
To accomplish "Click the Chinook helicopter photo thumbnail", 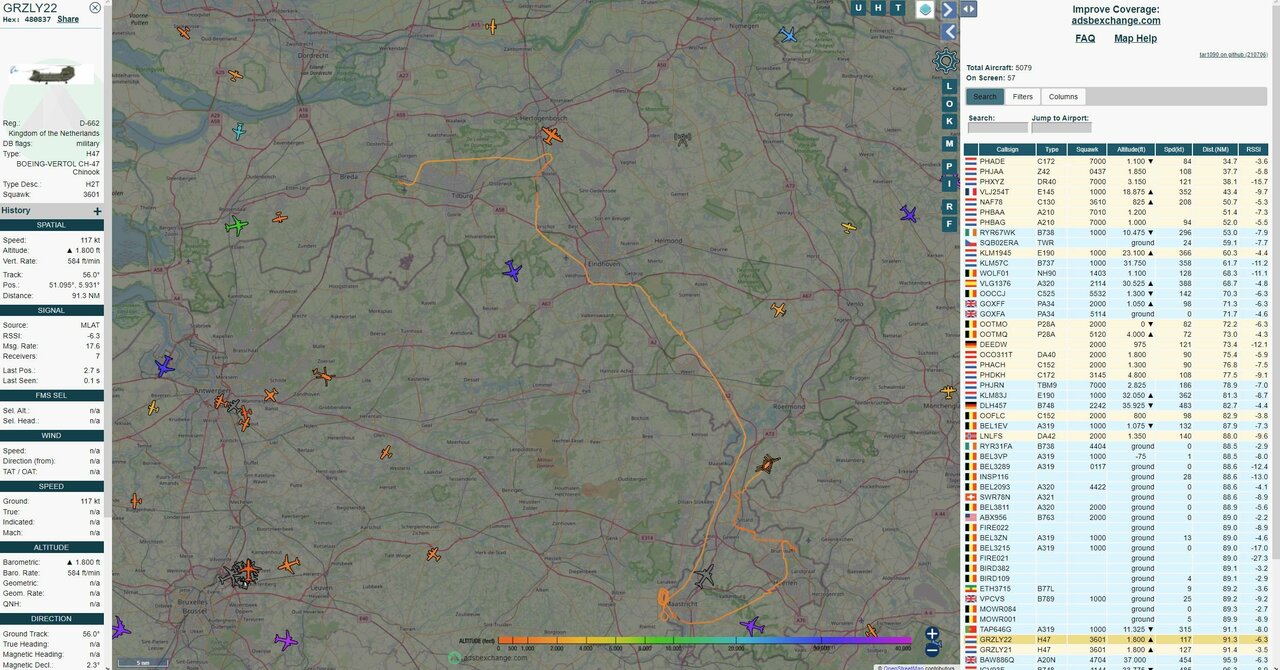I will click(x=50, y=75).
